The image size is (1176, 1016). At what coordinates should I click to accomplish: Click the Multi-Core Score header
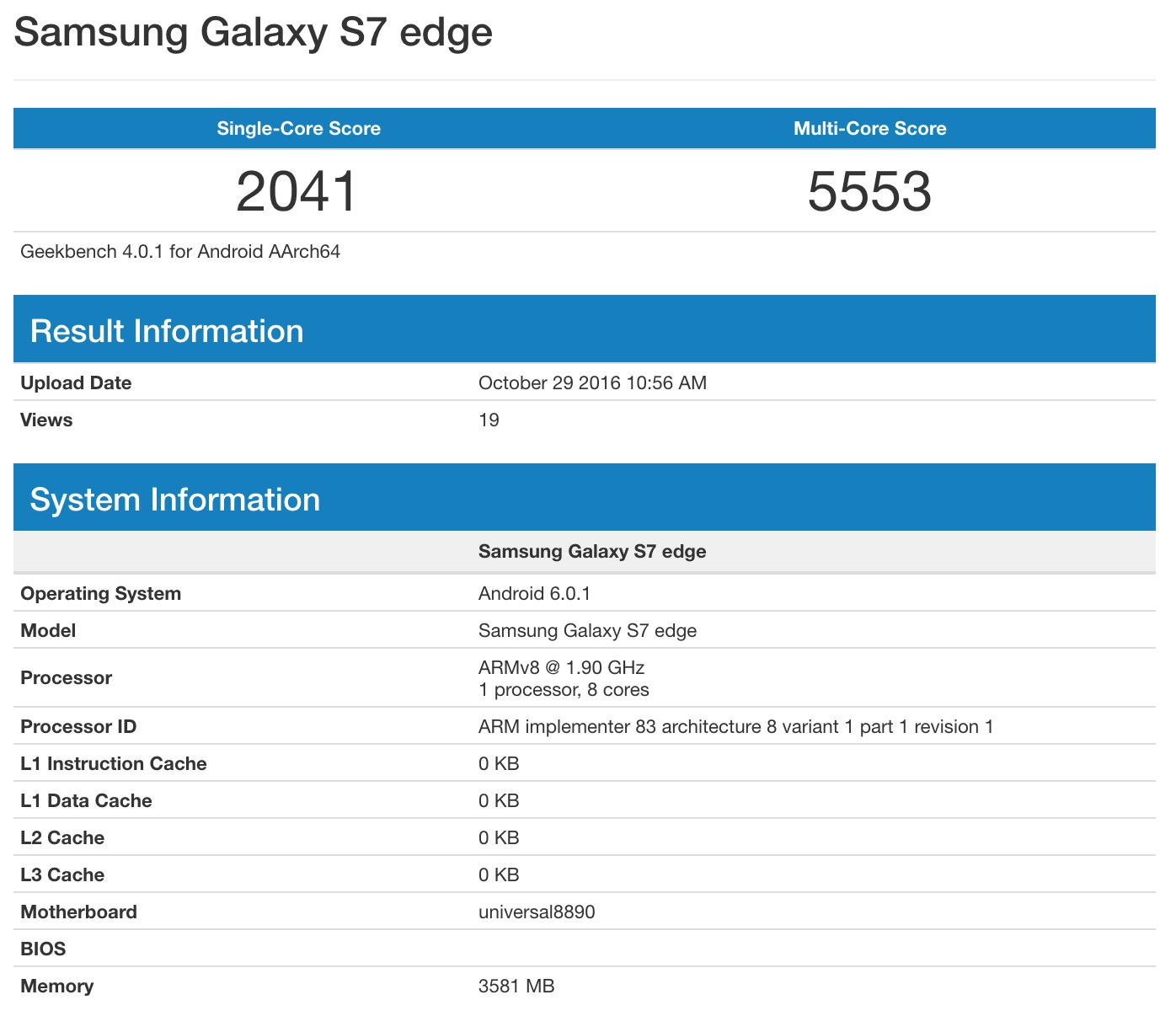pyautogui.click(x=869, y=129)
